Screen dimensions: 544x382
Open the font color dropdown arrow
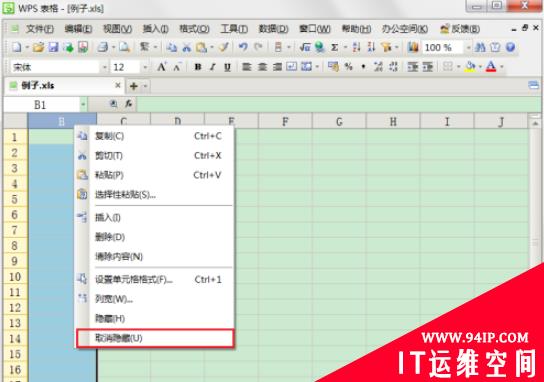coord(502,67)
